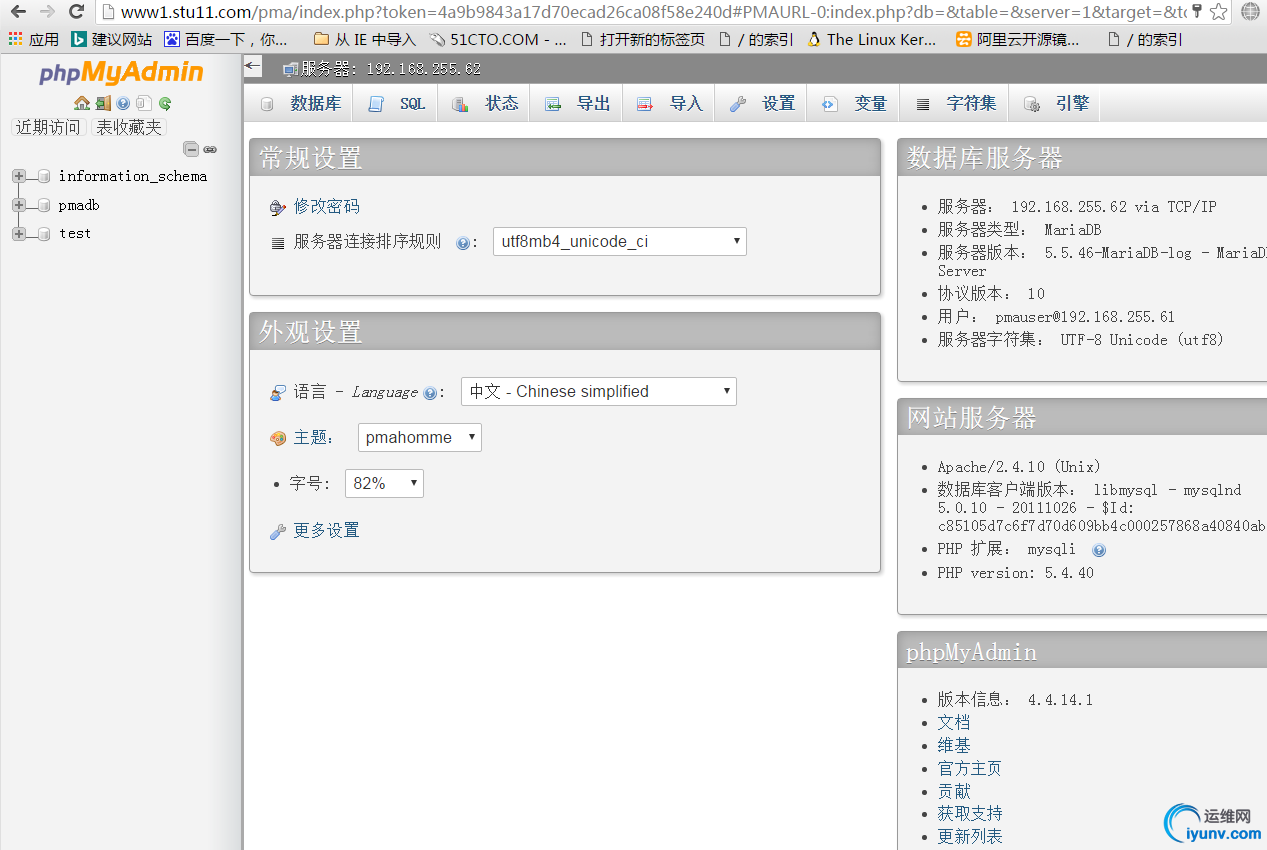Screen dimensions: 1267x850
Task: Bookmark this page with the star icon
Action: click(x=1218, y=12)
